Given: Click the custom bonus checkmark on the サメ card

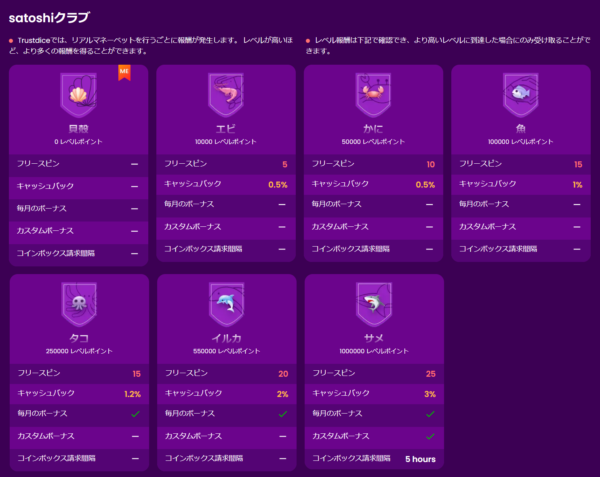Looking at the screenshot, I should (x=430, y=436).
